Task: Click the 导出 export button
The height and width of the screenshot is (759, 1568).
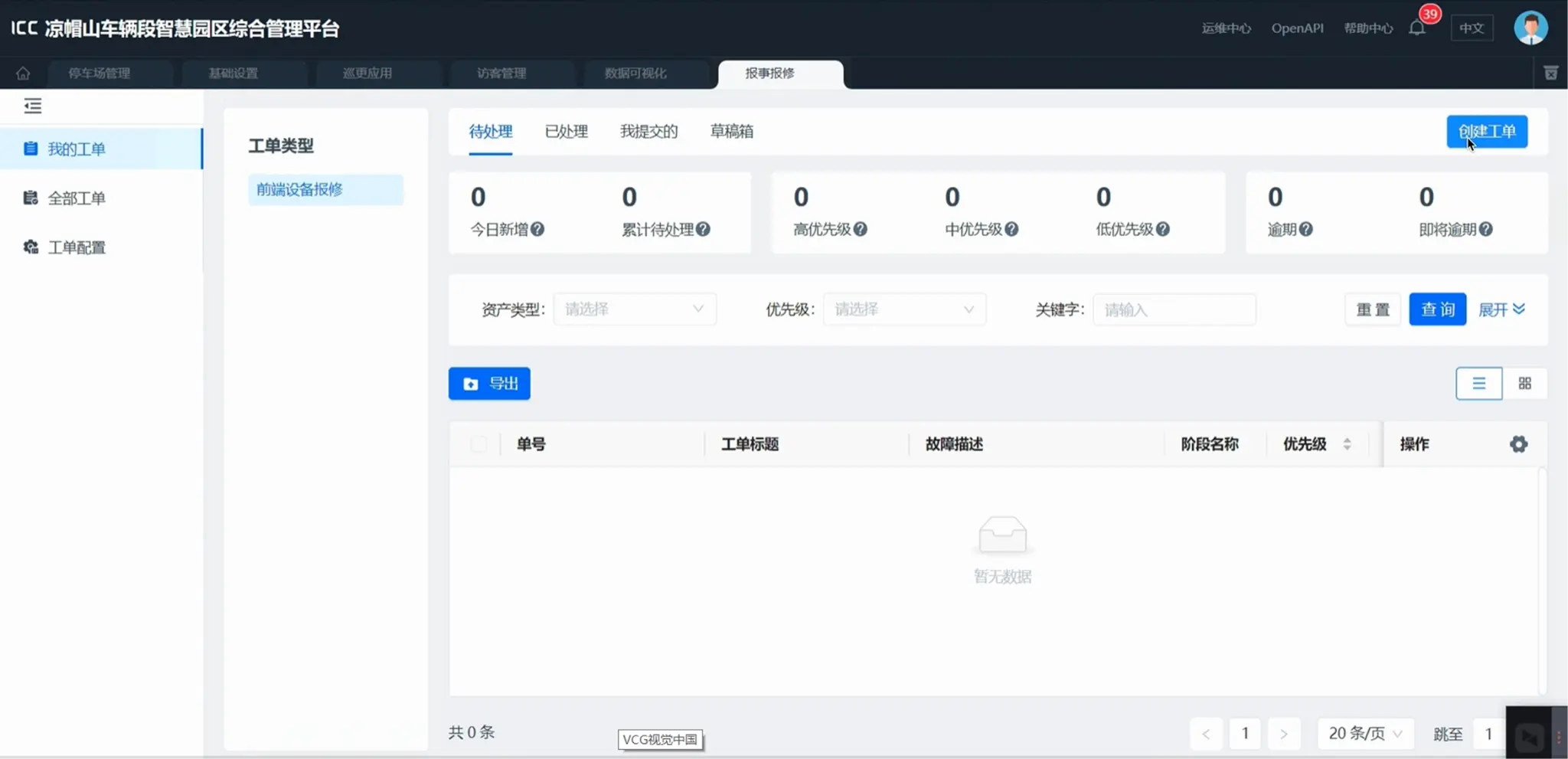Action: 489,384
